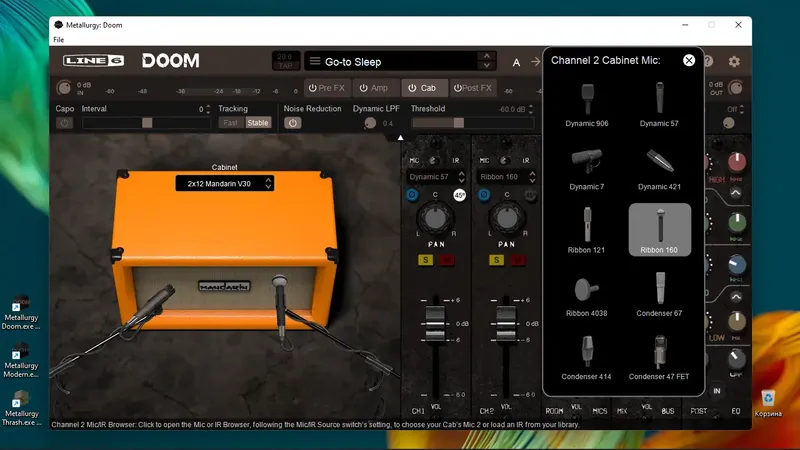800x450 pixels.
Task: Click the Threshold -60.0 dB stepper
Action: click(x=531, y=109)
